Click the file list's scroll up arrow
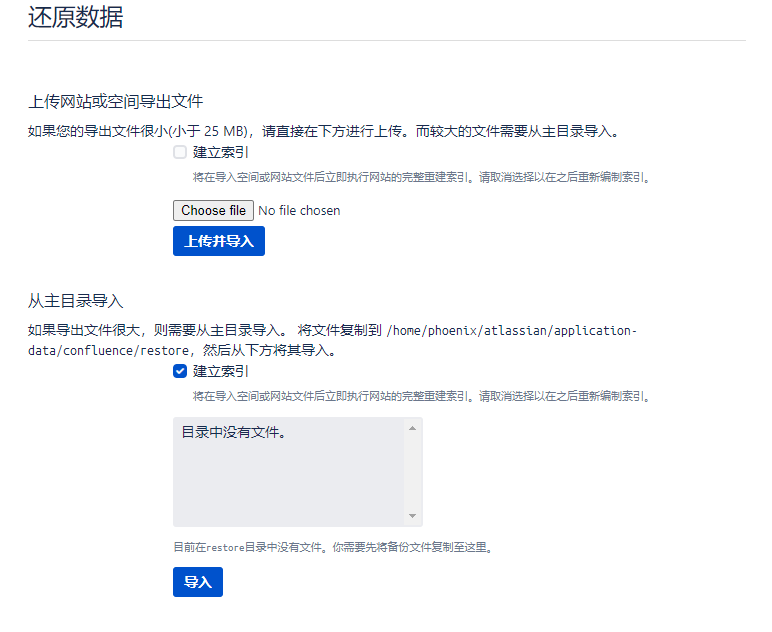This screenshot has width=772, height=632. coord(412,429)
